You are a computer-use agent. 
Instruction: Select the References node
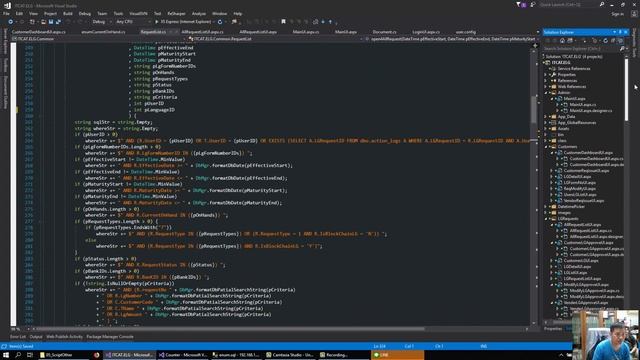[x=567, y=81]
